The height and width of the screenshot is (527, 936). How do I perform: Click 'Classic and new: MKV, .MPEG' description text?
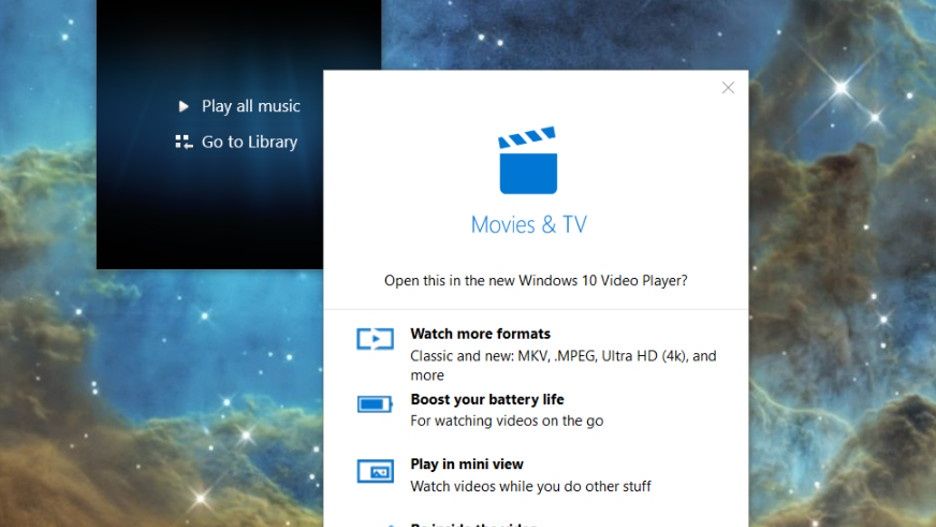click(x=563, y=365)
